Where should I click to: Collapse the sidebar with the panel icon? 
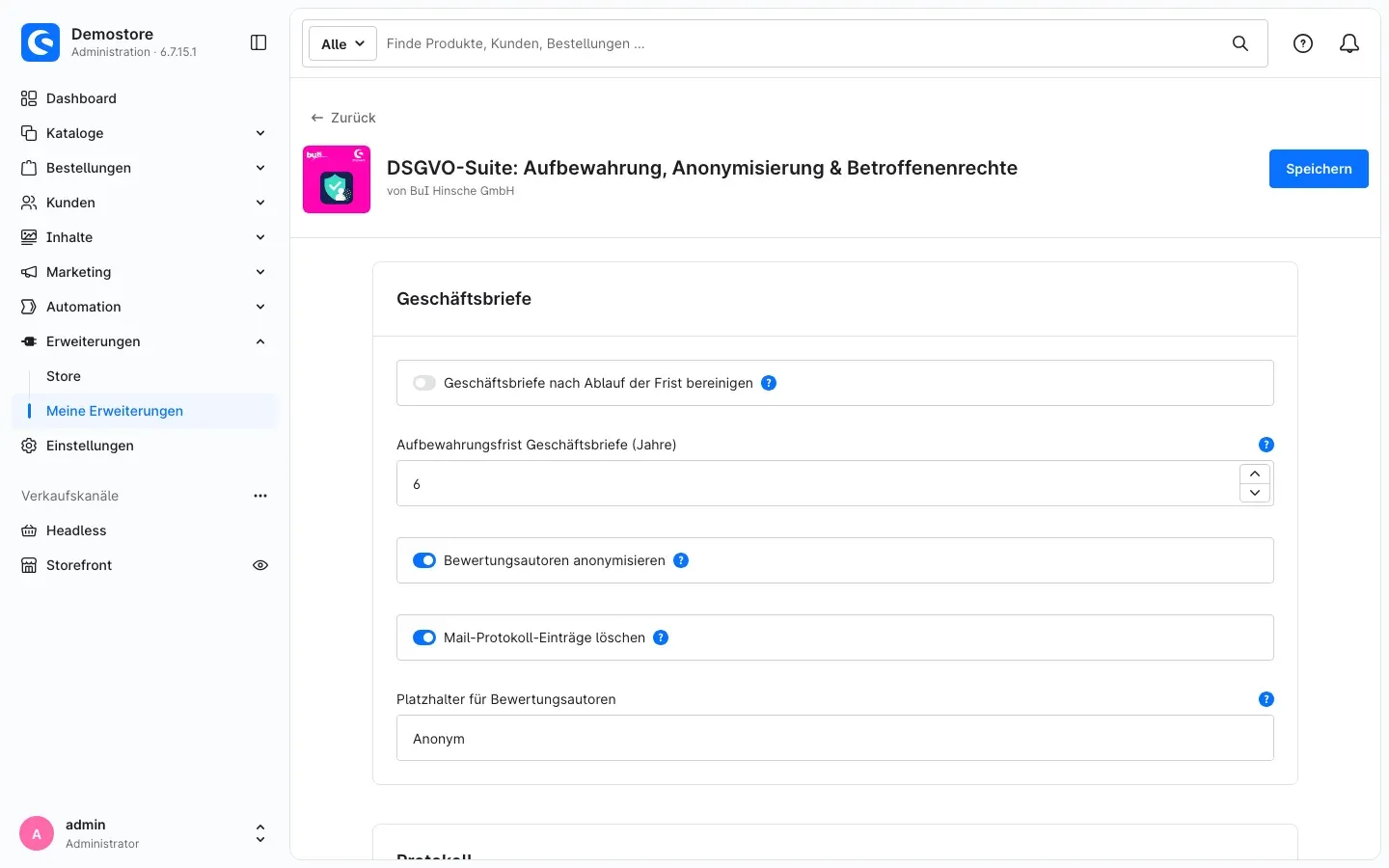(259, 42)
